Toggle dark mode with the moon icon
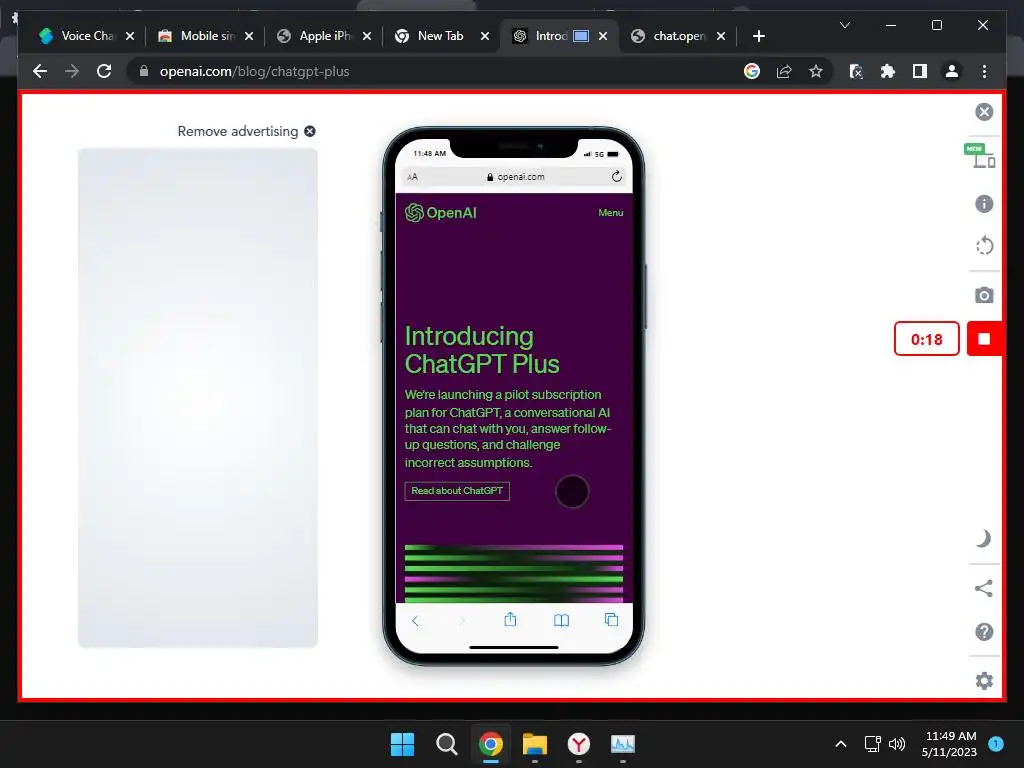This screenshot has width=1024, height=768. click(984, 539)
